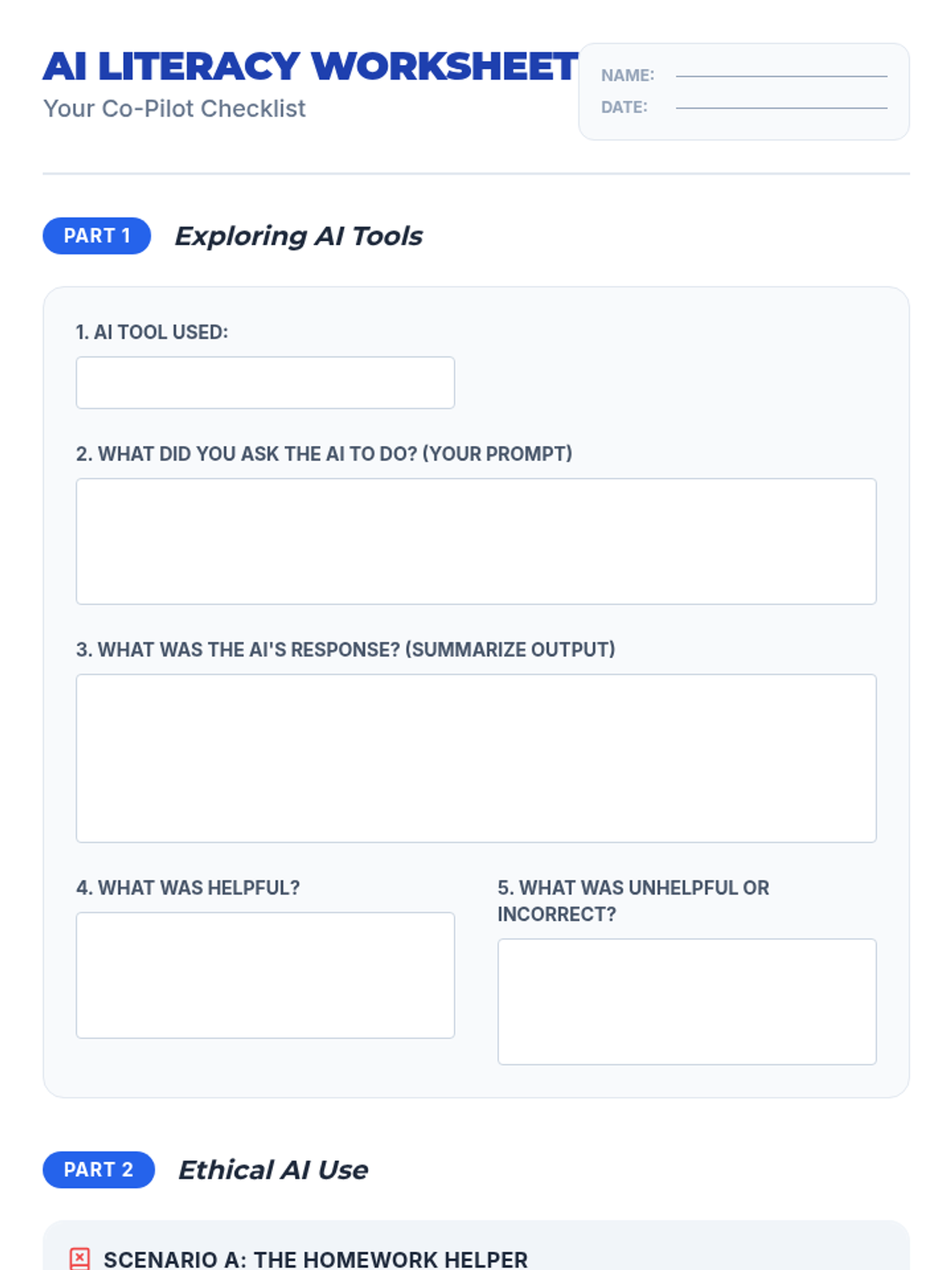Click the red Scenario A book icon

(79, 1258)
